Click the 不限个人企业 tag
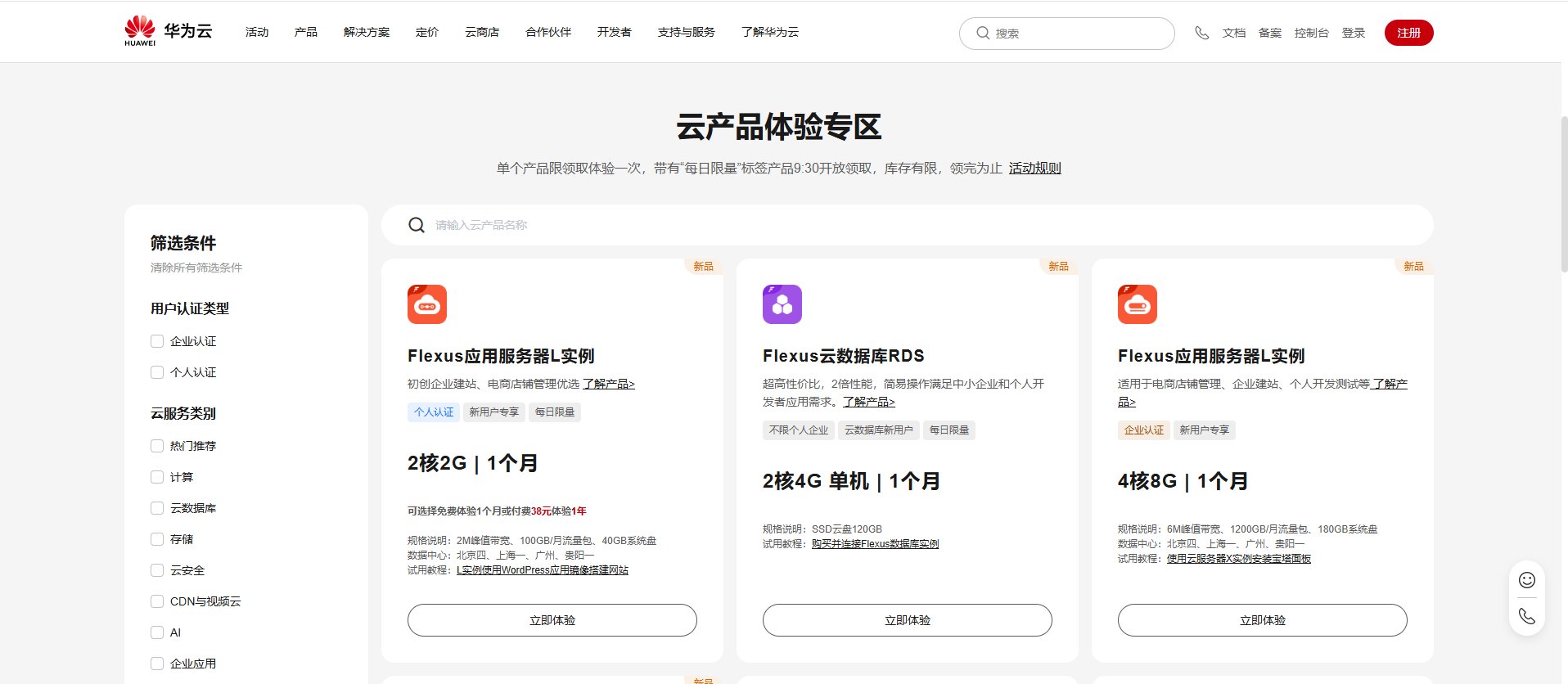The width and height of the screenshot is (1568, 684). coord(799,430)
